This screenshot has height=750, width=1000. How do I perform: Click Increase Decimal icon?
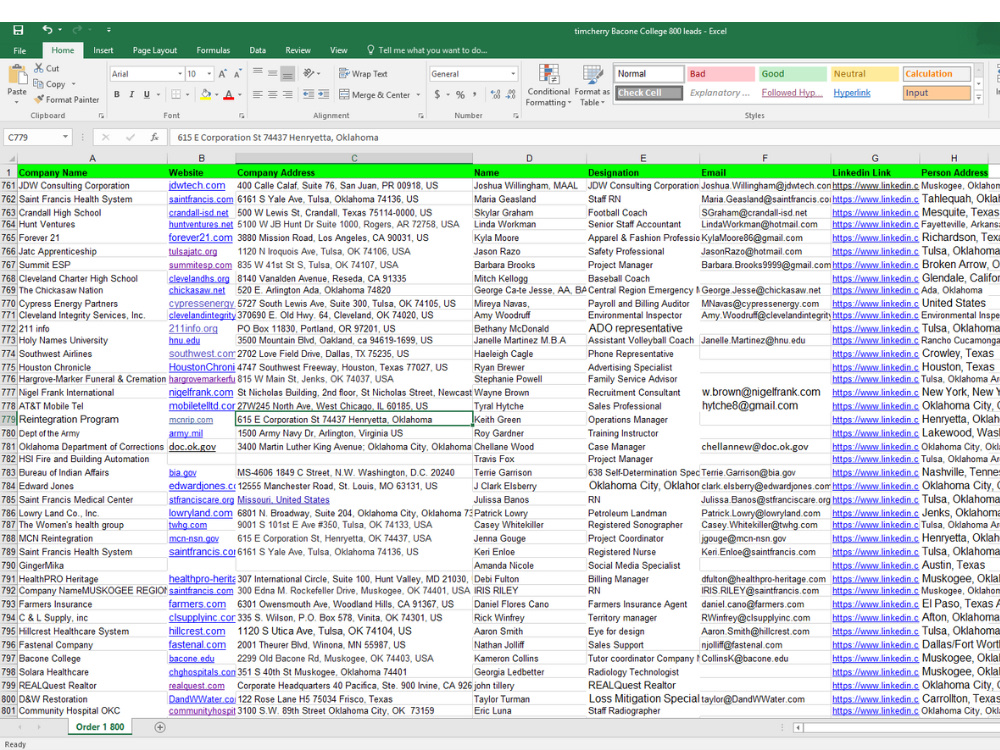pos(496,94)
